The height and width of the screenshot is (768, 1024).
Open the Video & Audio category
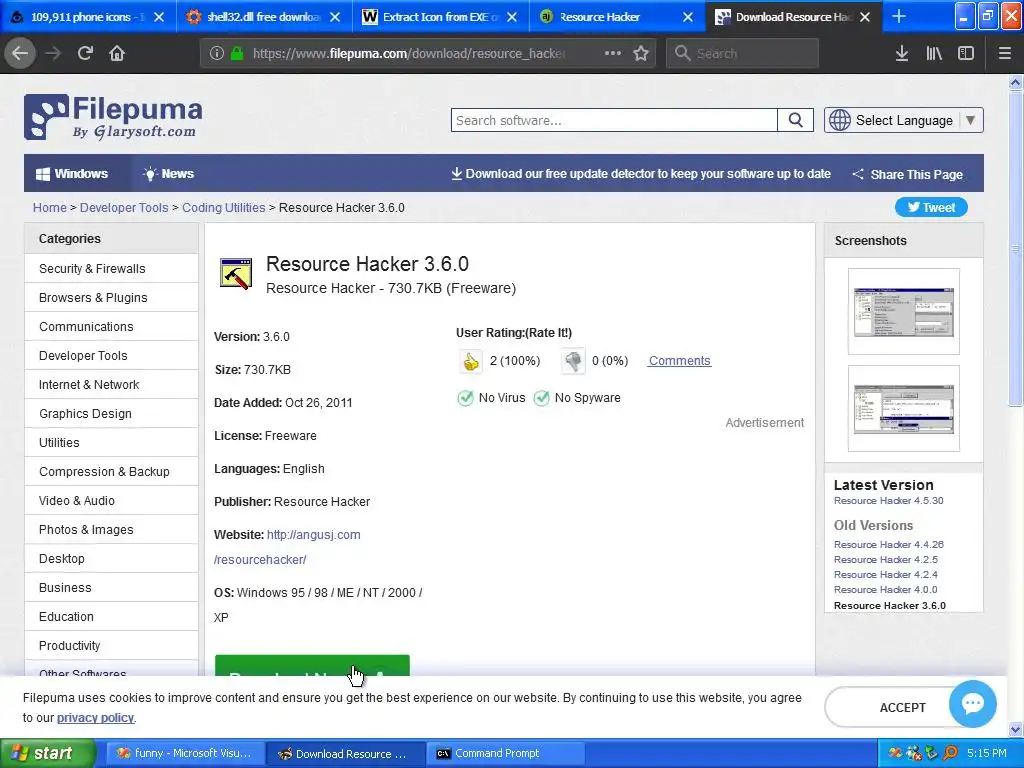pos(111,501)
